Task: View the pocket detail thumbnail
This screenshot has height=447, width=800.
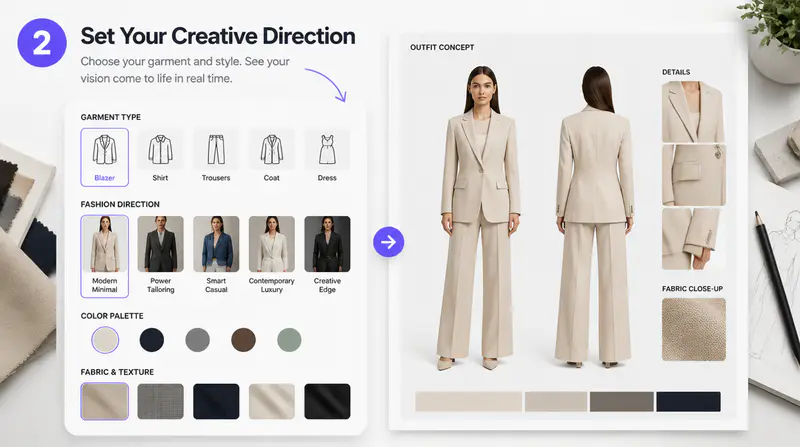Action: [x=693, y=175]
